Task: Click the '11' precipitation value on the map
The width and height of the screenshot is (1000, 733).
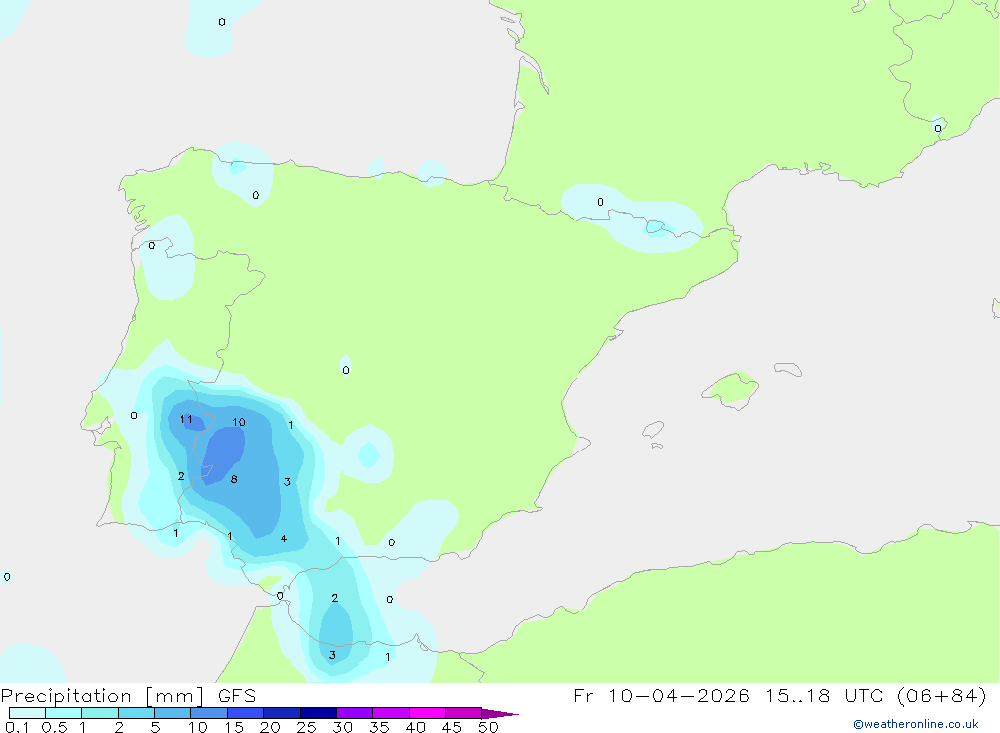Action: pyautogui.click(x=186, y=419)
